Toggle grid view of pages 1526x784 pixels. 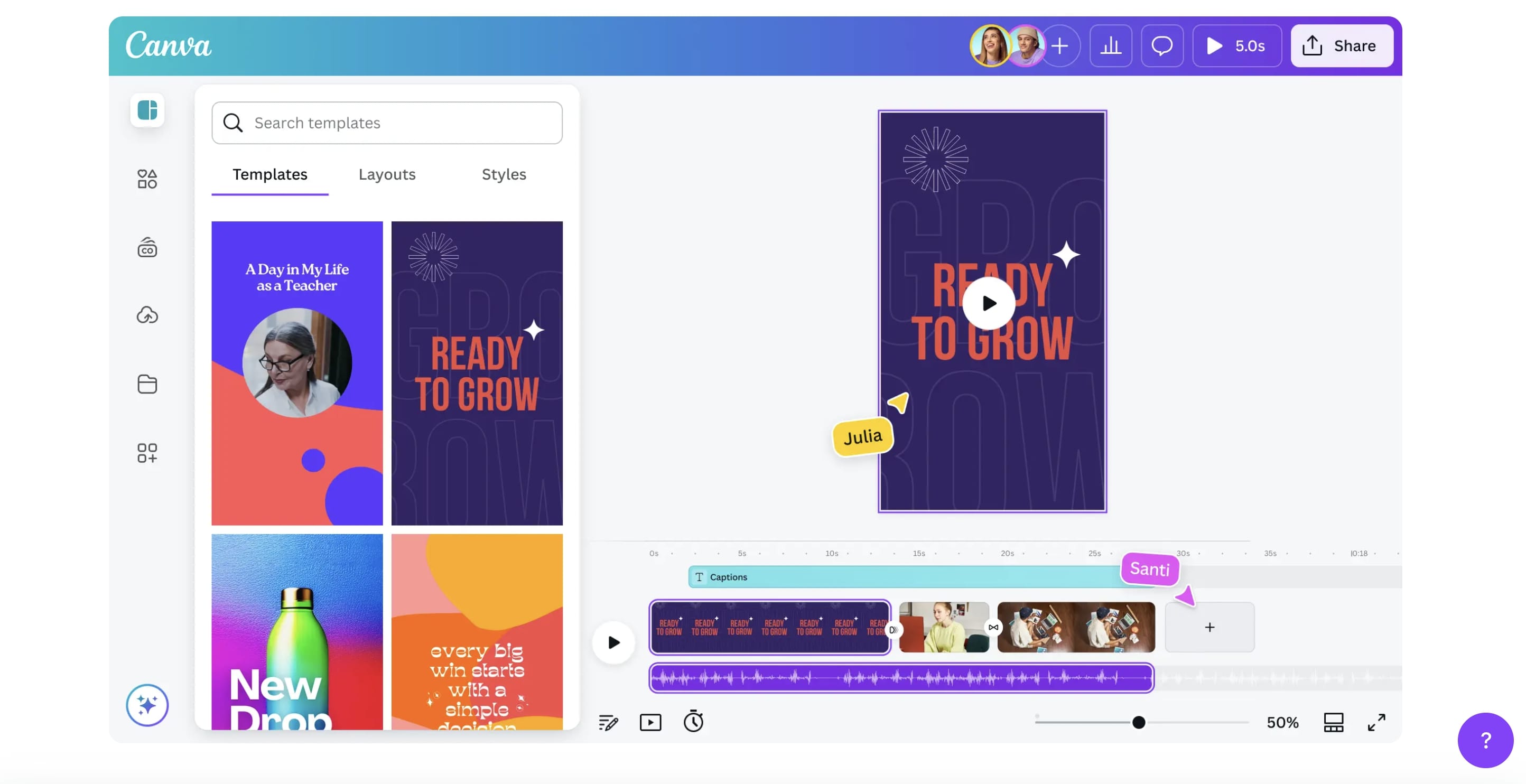click(1333, 722)
